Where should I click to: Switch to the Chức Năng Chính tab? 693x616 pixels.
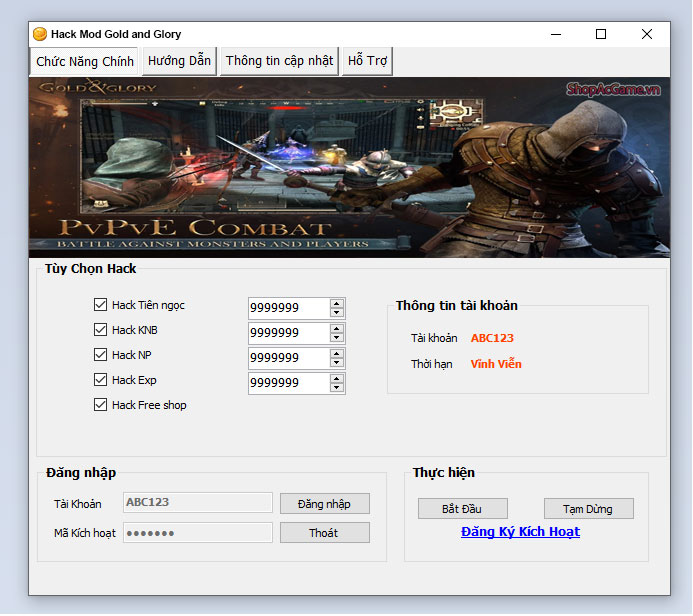pos(85,61)
